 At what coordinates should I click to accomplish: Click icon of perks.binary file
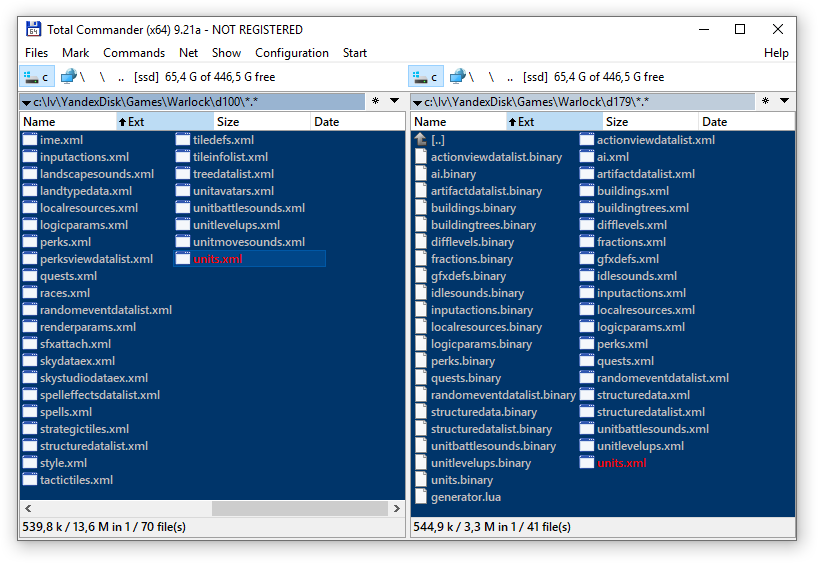421,361
